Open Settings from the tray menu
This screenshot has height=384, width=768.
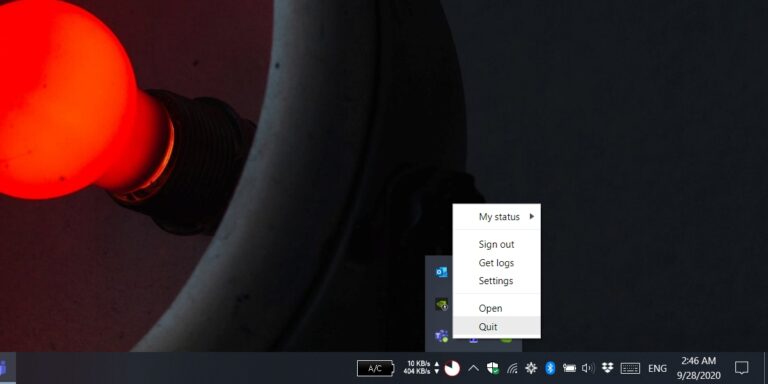[497, 281]
